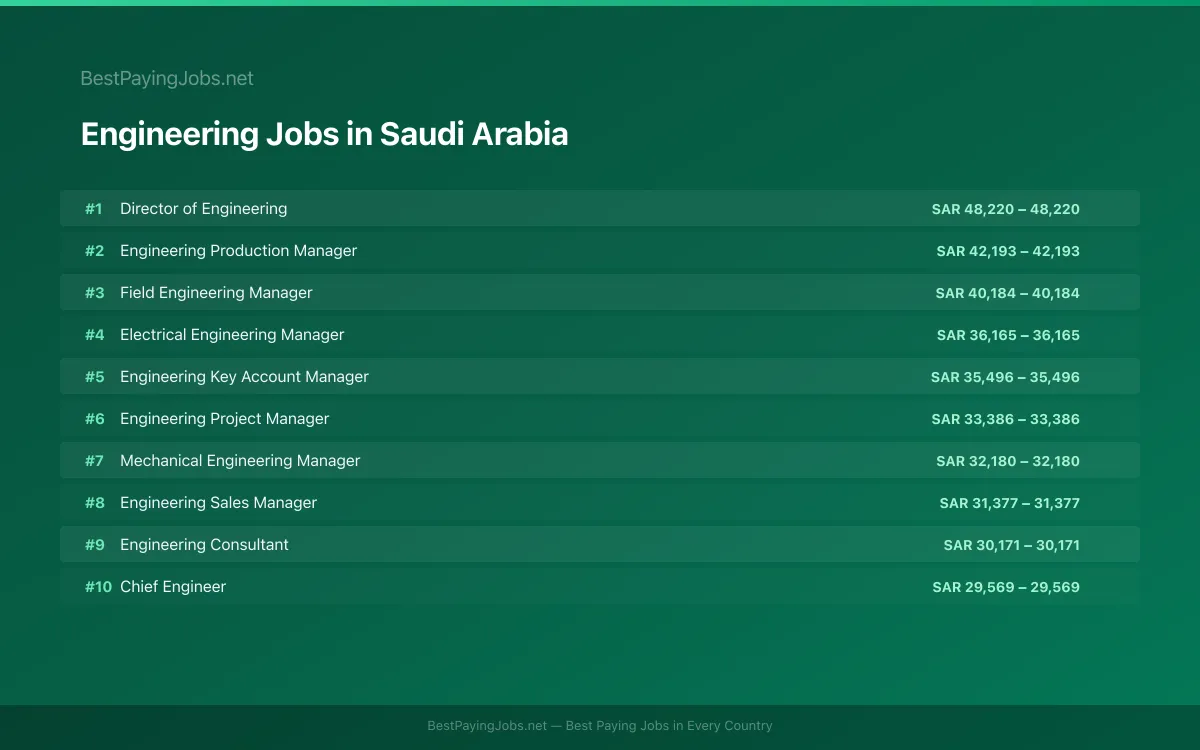The image size is (1200, 750).
Task: Click the #7 rank number
Action: click(x=94, y=461)
